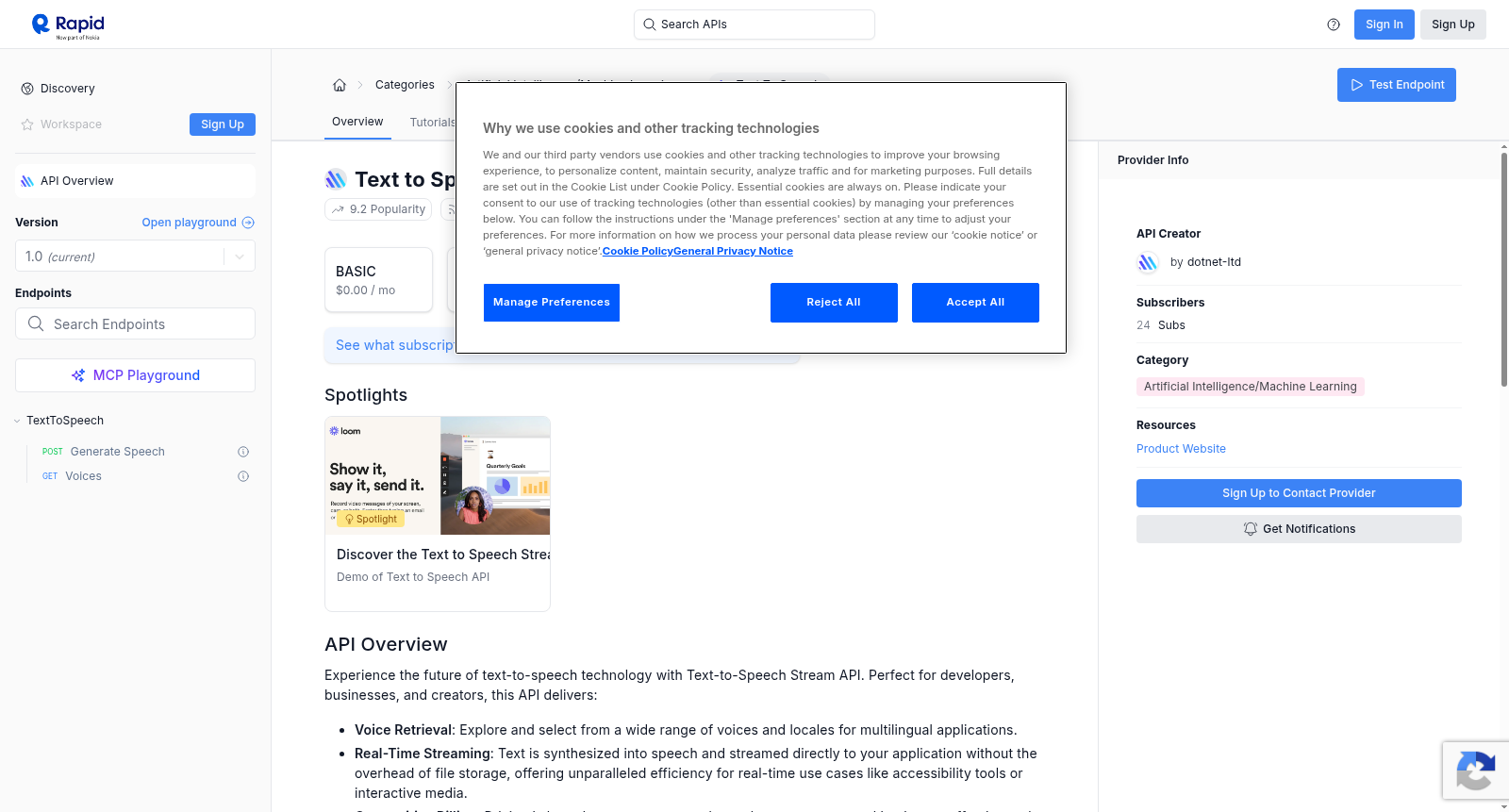Click the search icon in Search APIs box
The width and height of the screenshot is (1509, 812).
(649, 25)
